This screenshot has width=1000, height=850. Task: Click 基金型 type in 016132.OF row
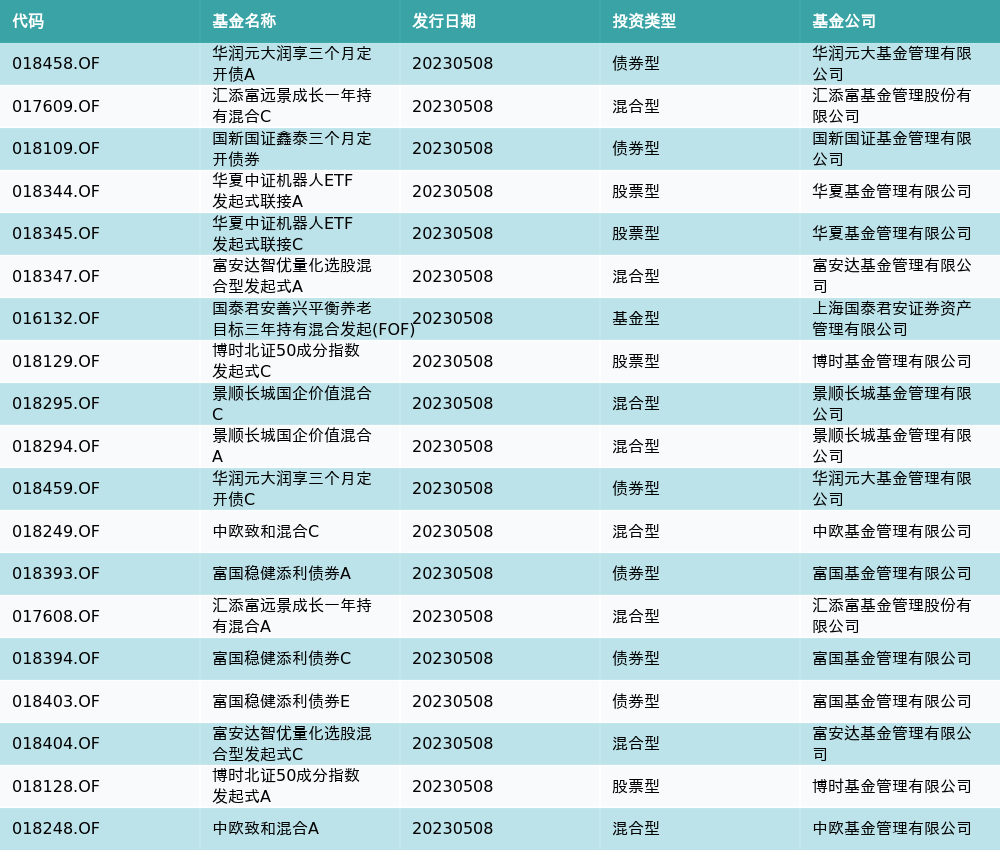[636, 318]
